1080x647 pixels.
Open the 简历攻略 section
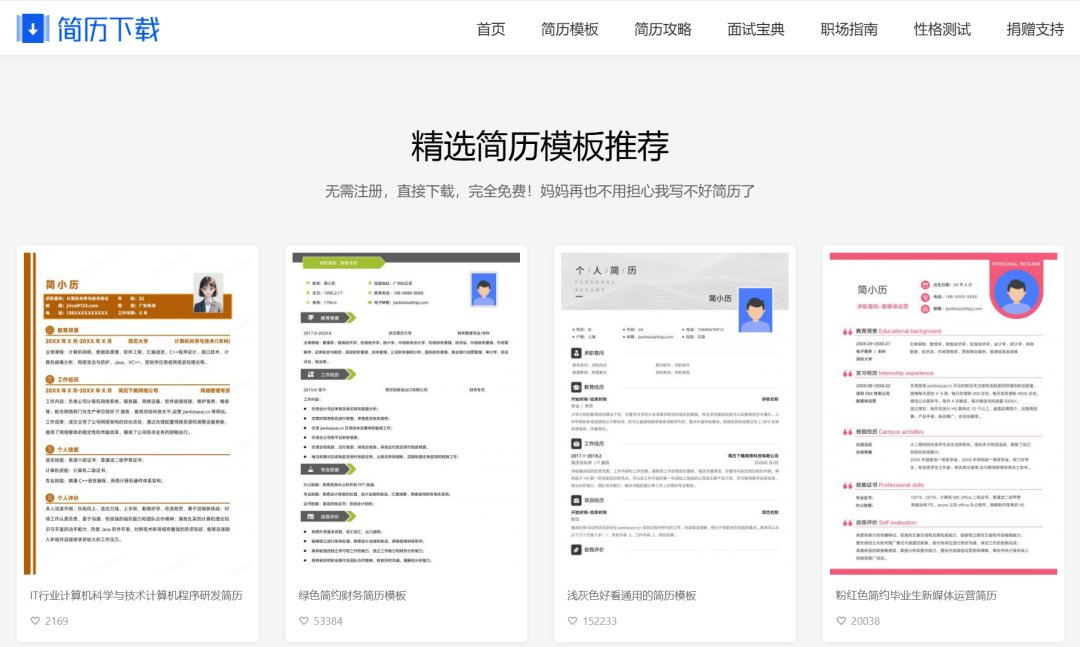point(661,29)
